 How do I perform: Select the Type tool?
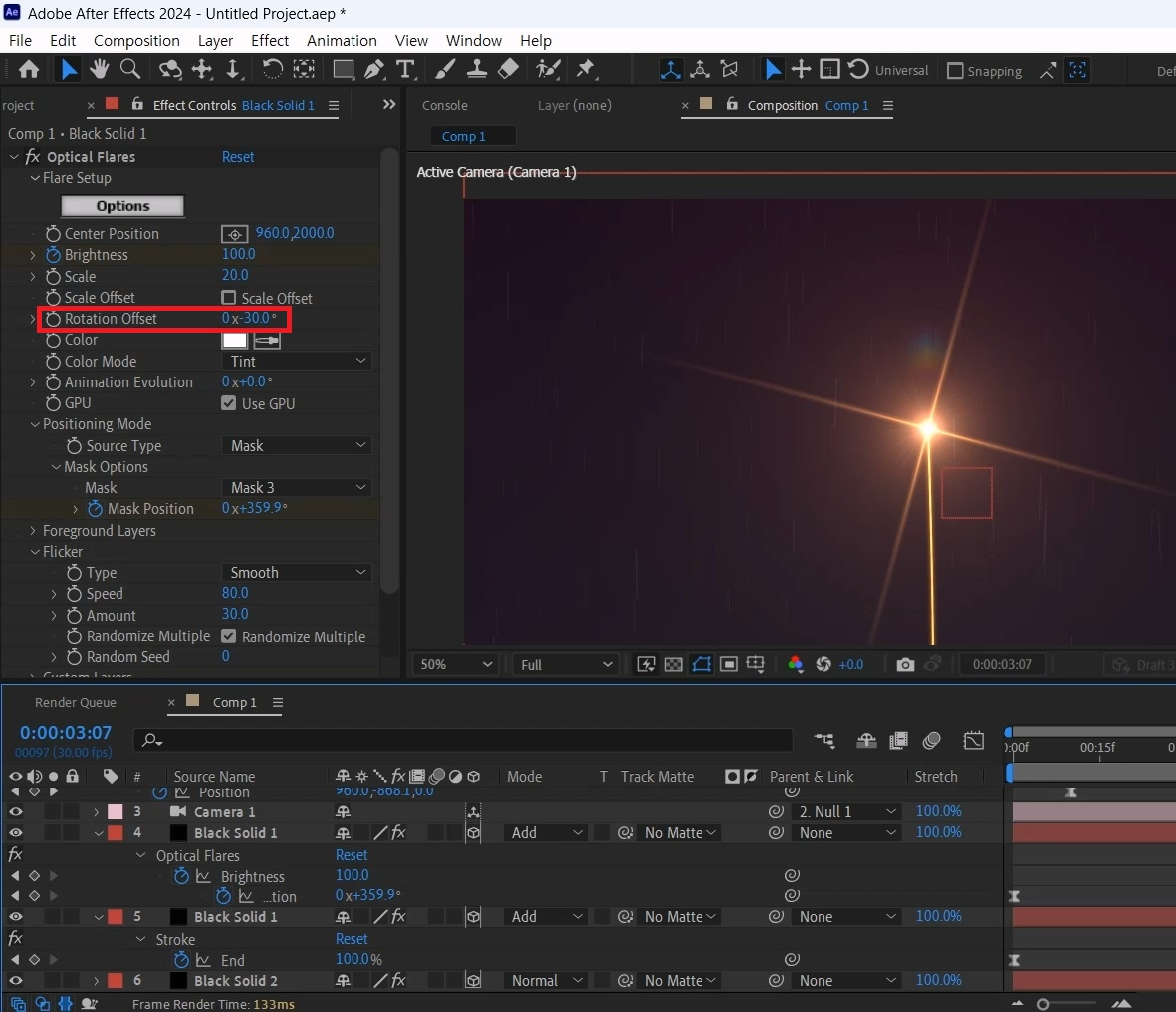click(405, 70)
